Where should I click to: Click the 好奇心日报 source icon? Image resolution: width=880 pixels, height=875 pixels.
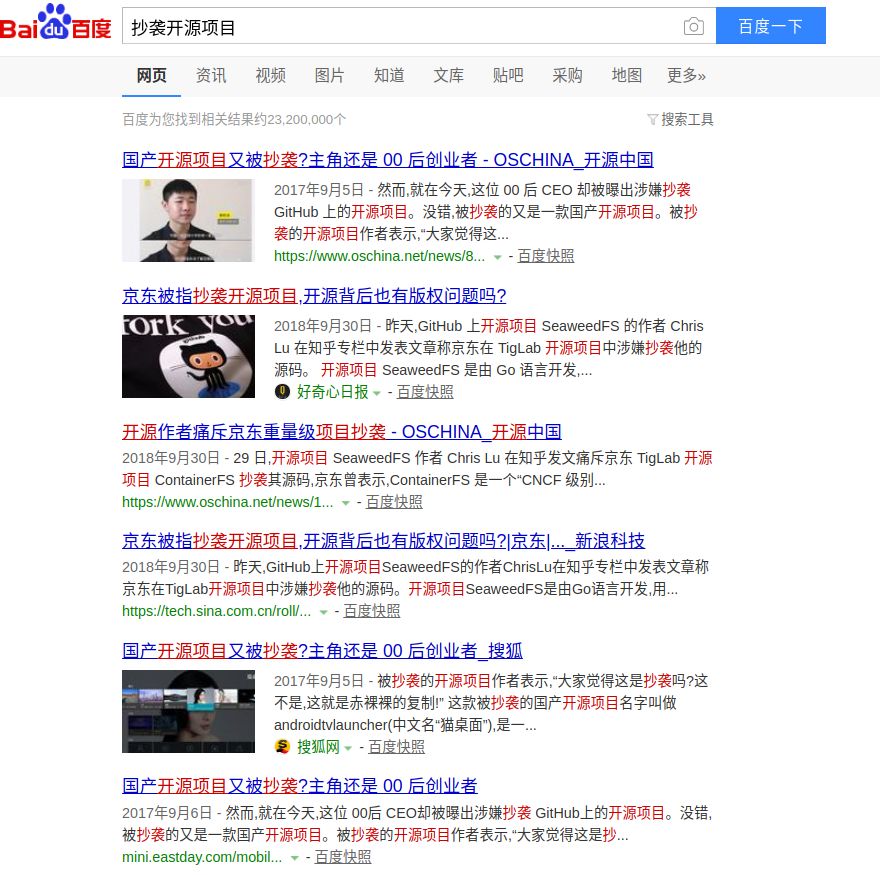(282, 391)
